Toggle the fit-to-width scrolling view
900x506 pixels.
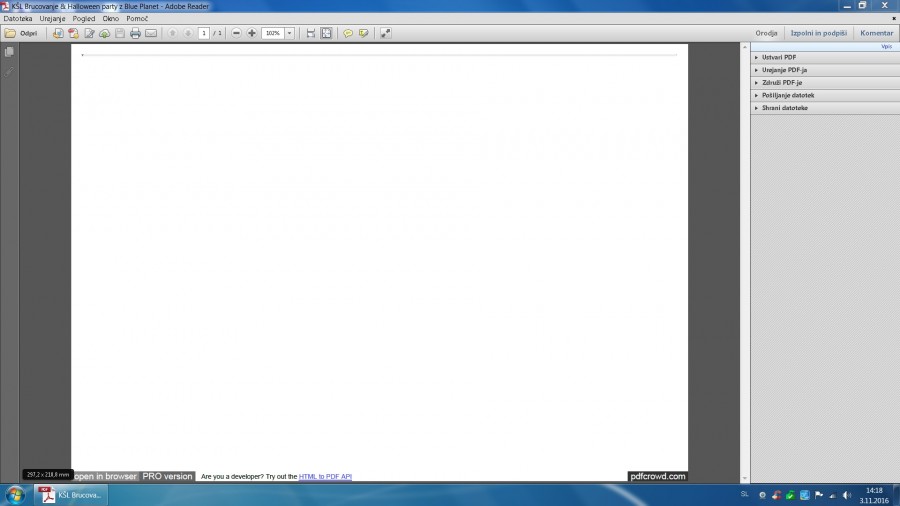[311, 33]
